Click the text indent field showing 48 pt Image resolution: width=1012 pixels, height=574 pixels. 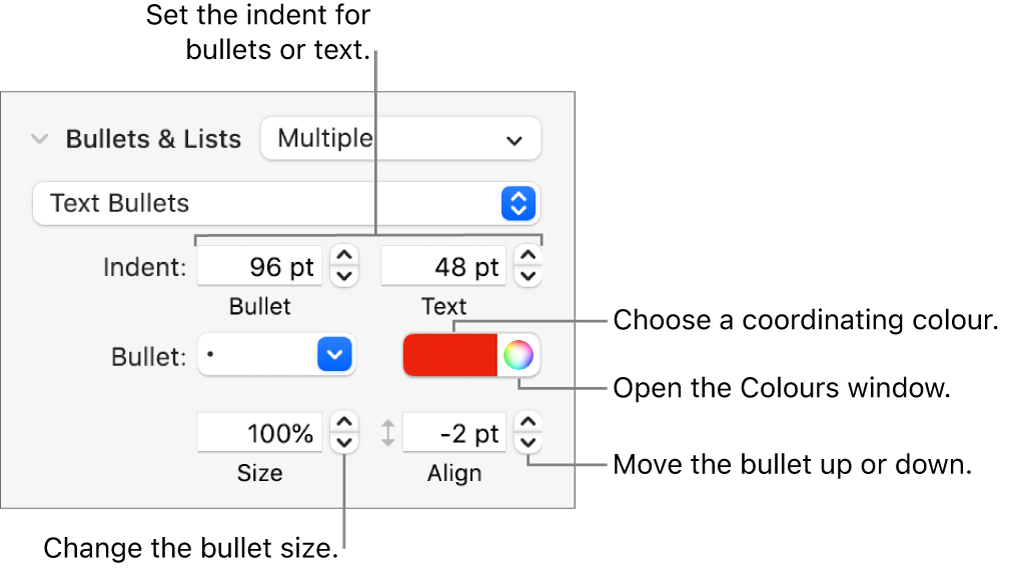coord(445,267)
